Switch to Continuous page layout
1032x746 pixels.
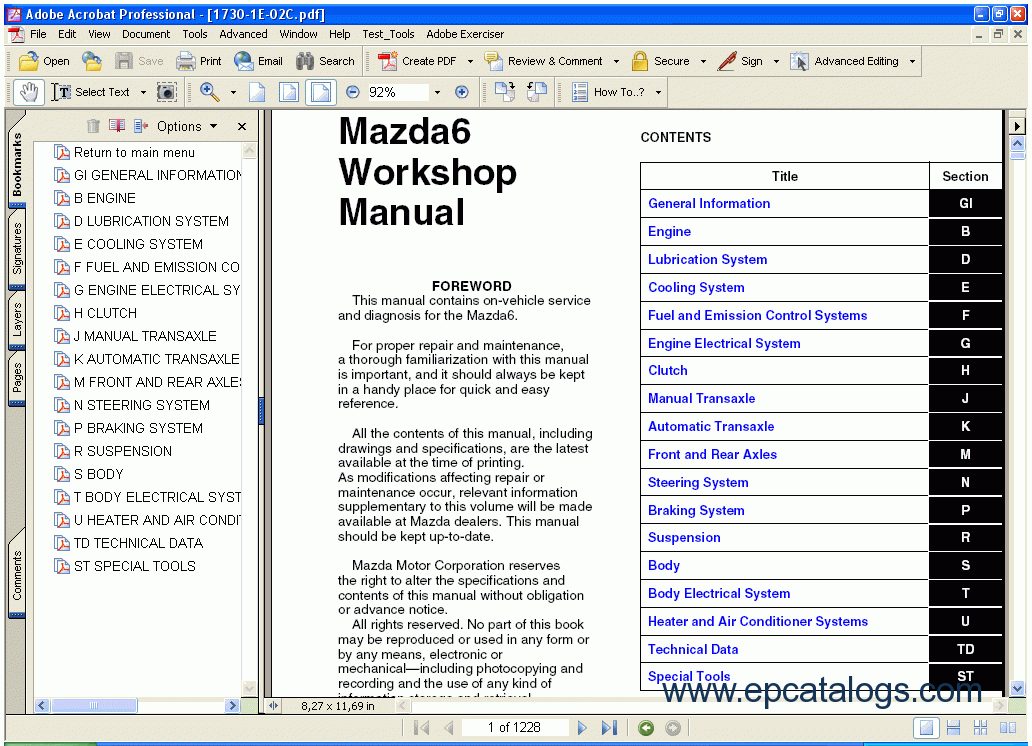[953, 728]
